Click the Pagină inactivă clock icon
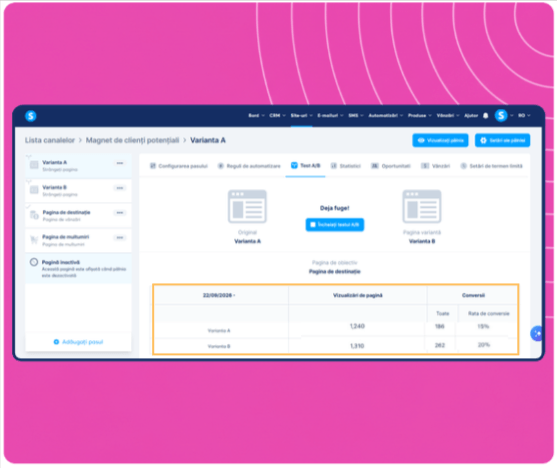Screen dimensions: 557x468 (34, 262)
